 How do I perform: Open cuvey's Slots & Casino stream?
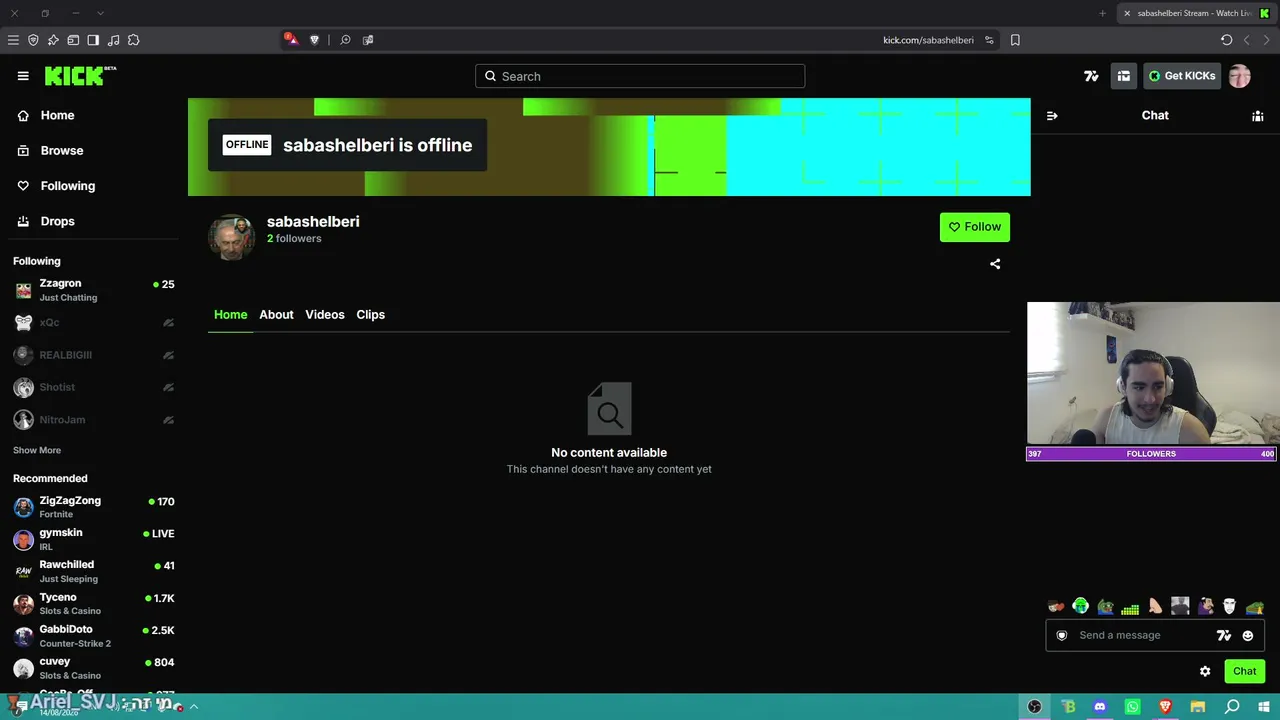[94, 668]
